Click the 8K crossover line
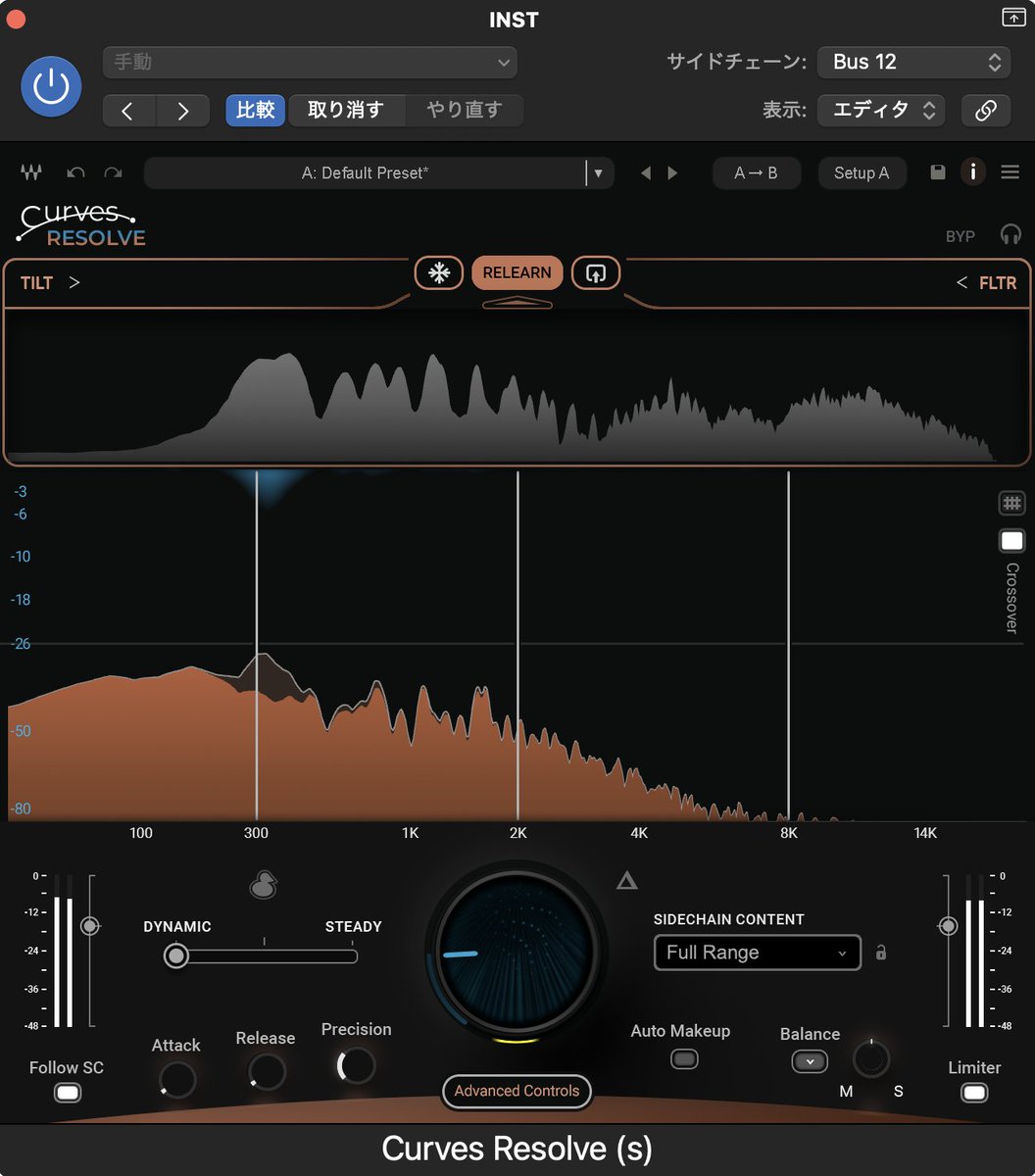The image size is (1035, 1176). click(788, 645)
